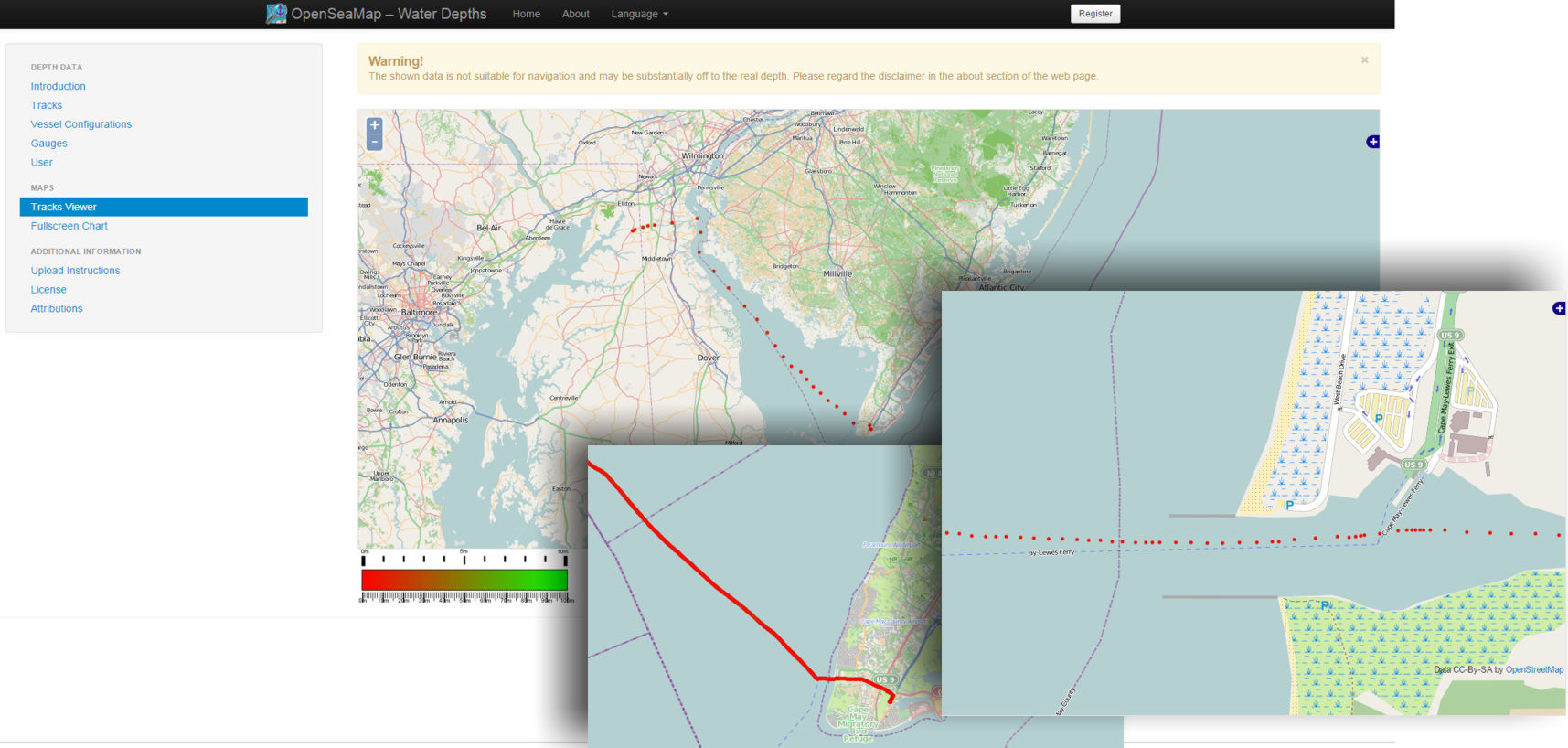The height and width of the screenshot is (748, 1568).
Task: Click the Bel Air map label
Action: (488, 228)
